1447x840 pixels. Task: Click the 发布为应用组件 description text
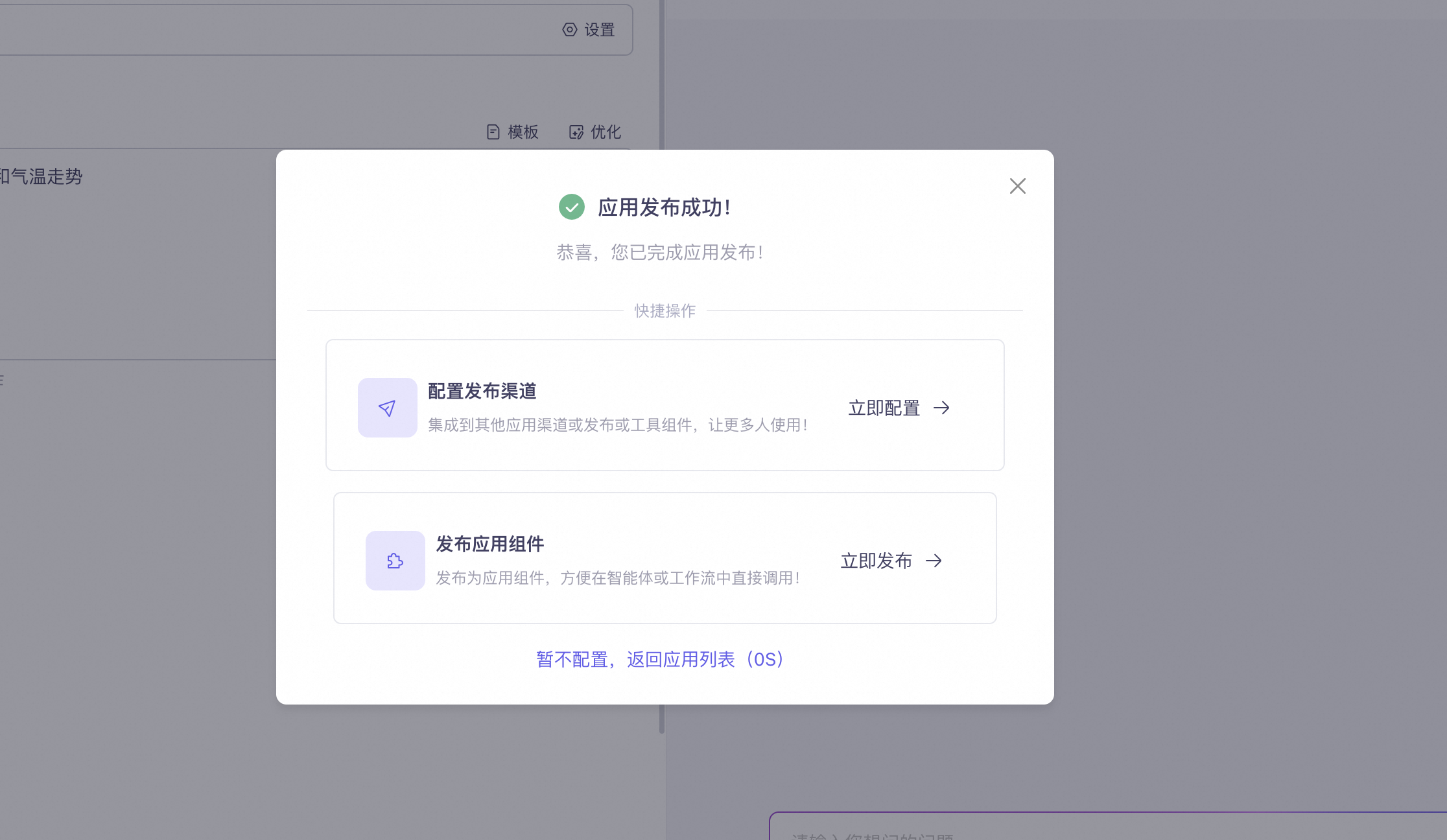(x=618, y=577)
